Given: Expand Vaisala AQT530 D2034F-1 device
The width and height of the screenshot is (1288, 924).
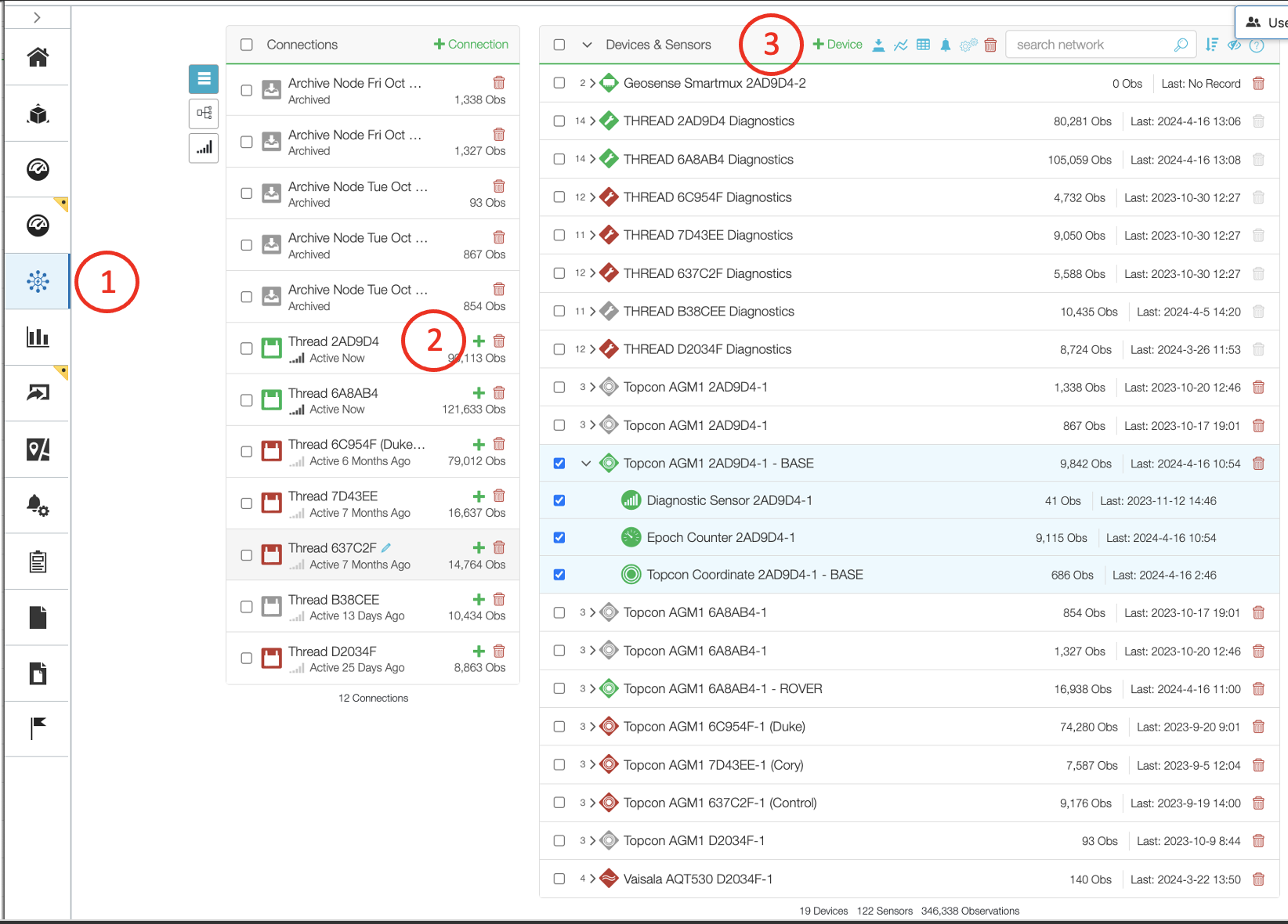Looking at the screenshot, I should pos(593,879).
